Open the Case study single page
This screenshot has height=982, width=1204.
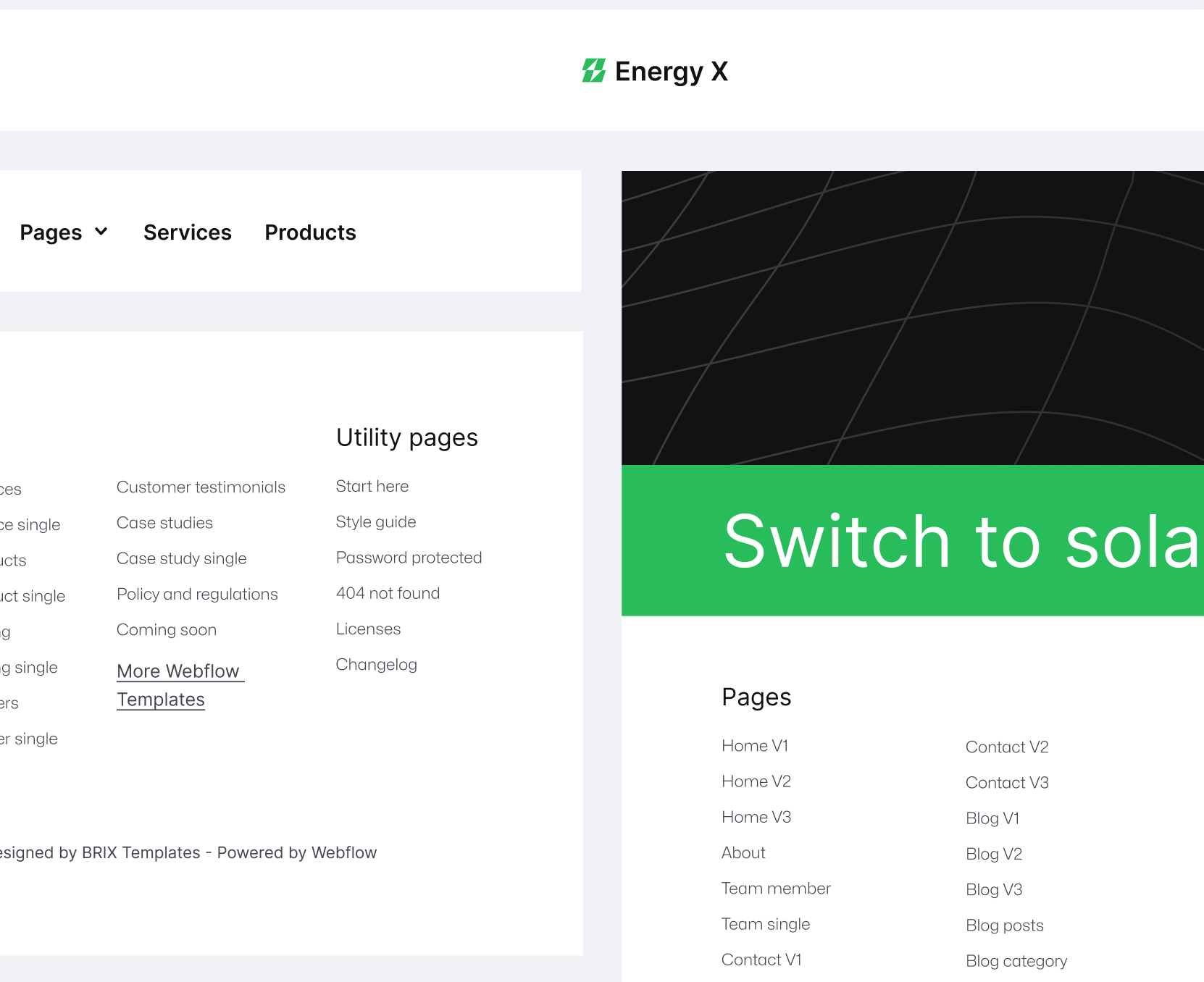[181, 558]
